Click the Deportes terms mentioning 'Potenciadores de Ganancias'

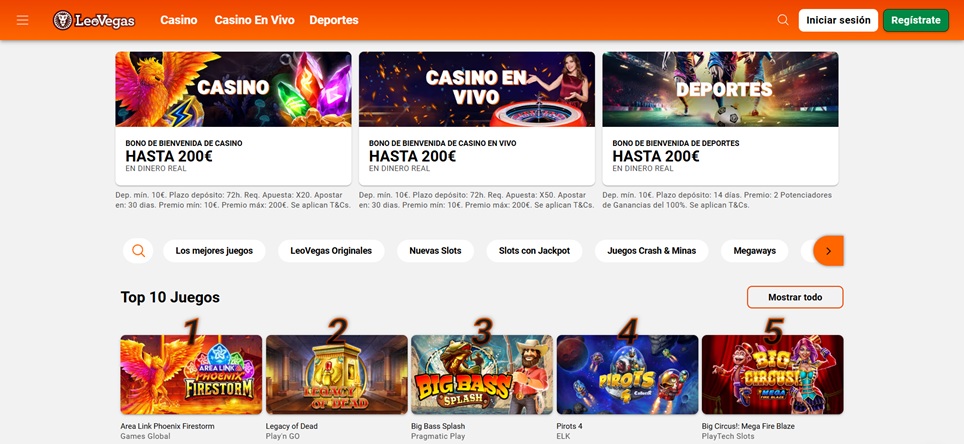717,200
